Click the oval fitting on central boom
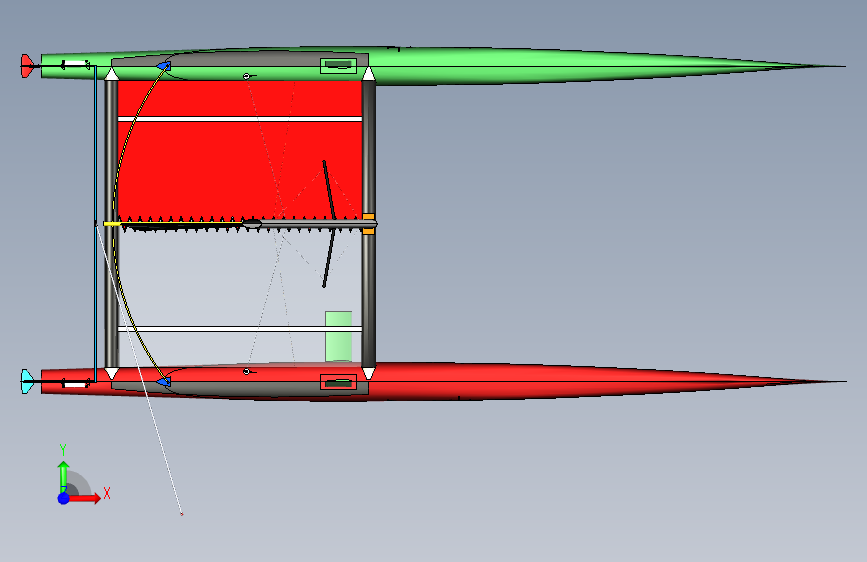This screenshot has width=867, height=562. pyautogui.click(x=252, y=224)
